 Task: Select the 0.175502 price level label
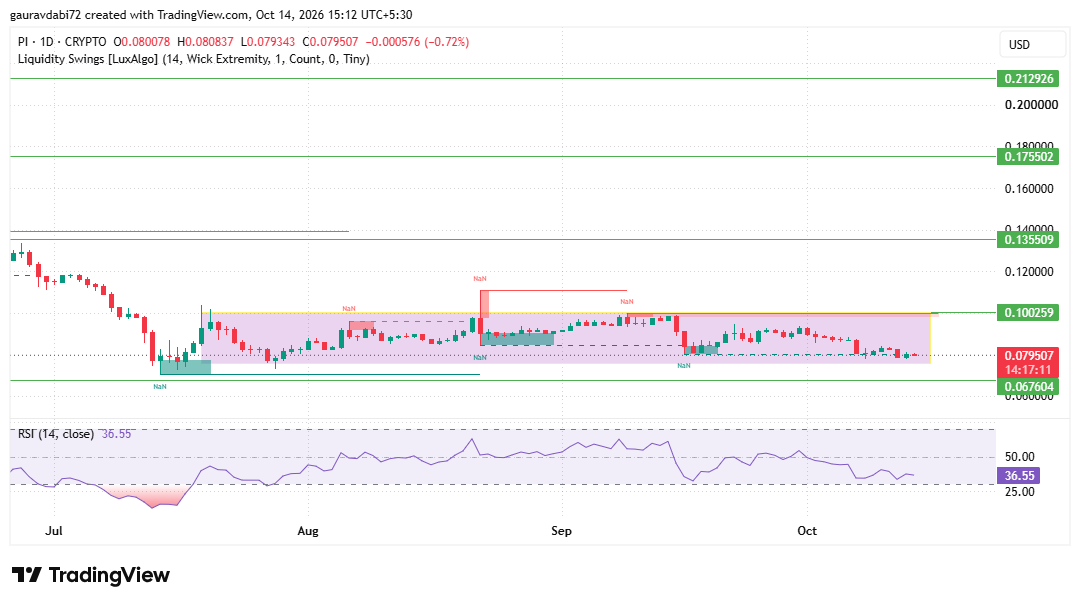tap(1028, 156)
